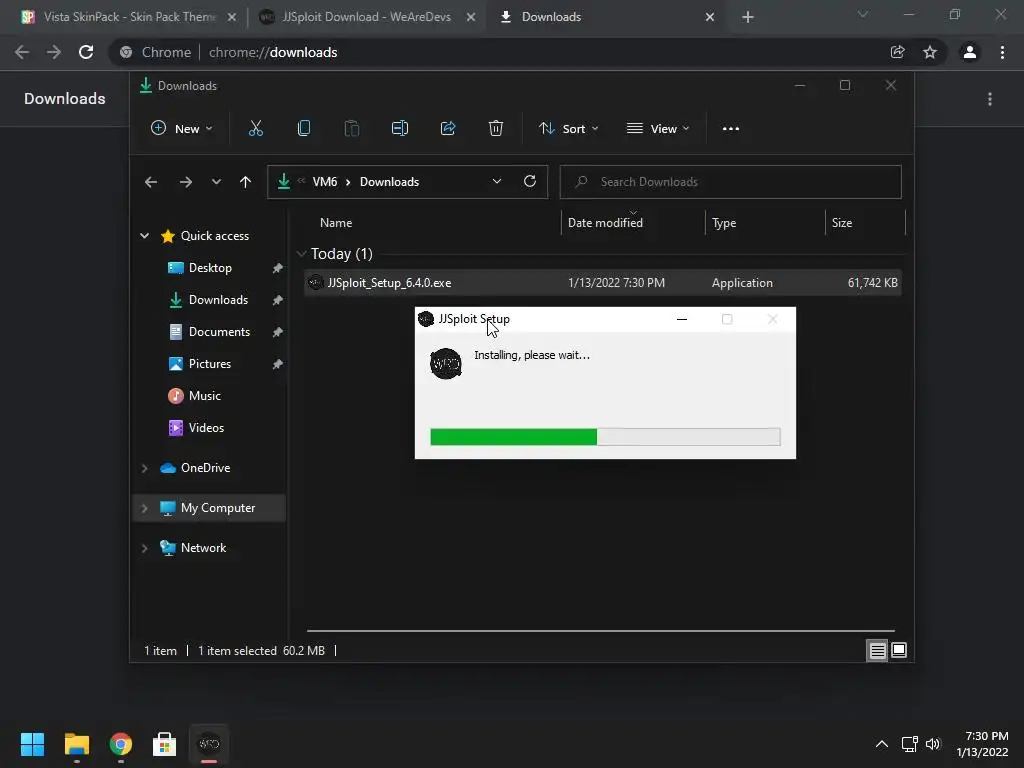1024x768 pixels.
Task: Open recent locations dropdown arrow
Action: pyautogui.click(x=216, y=182)
